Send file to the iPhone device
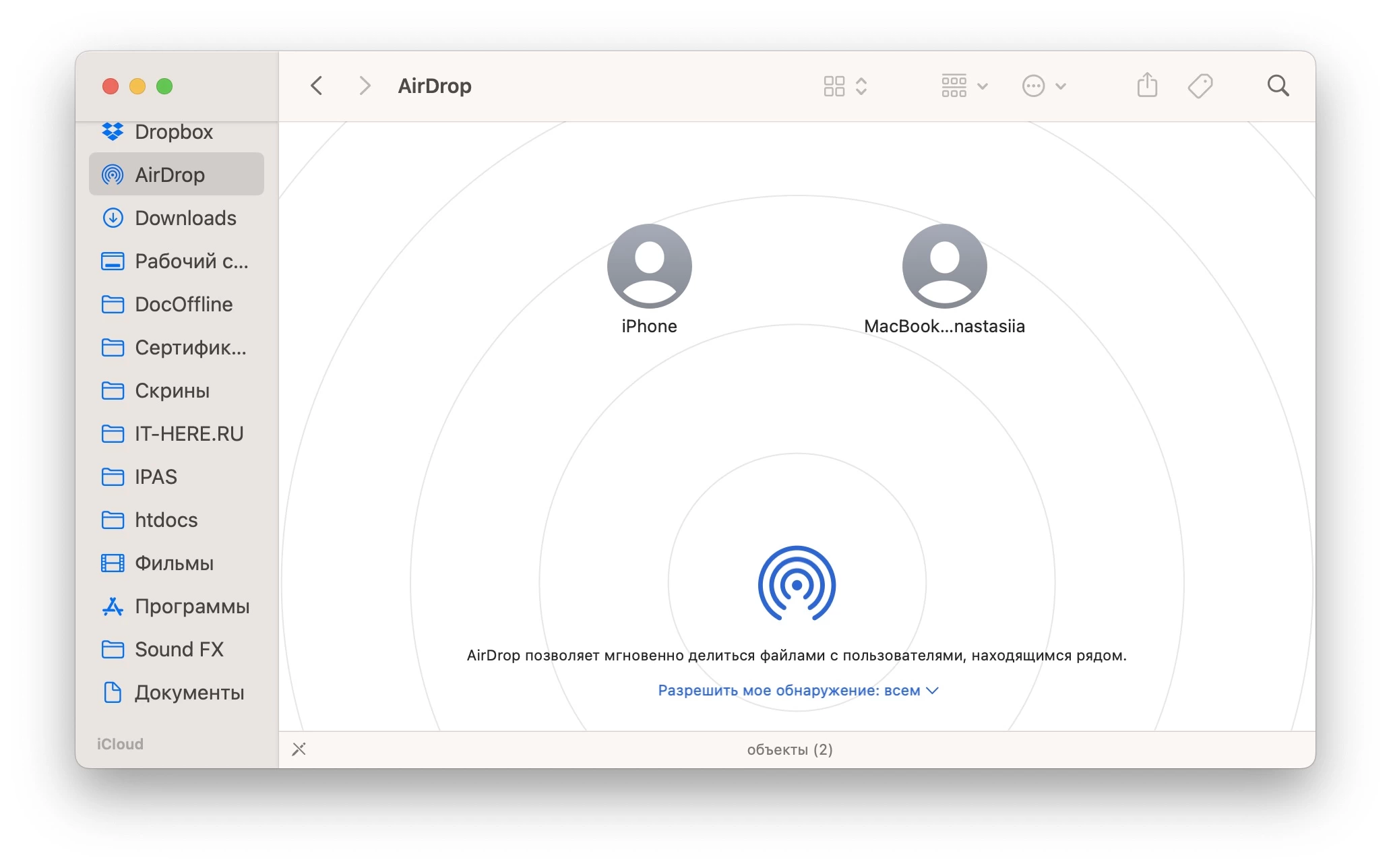The image size is (1391, 868). (649, 266)
